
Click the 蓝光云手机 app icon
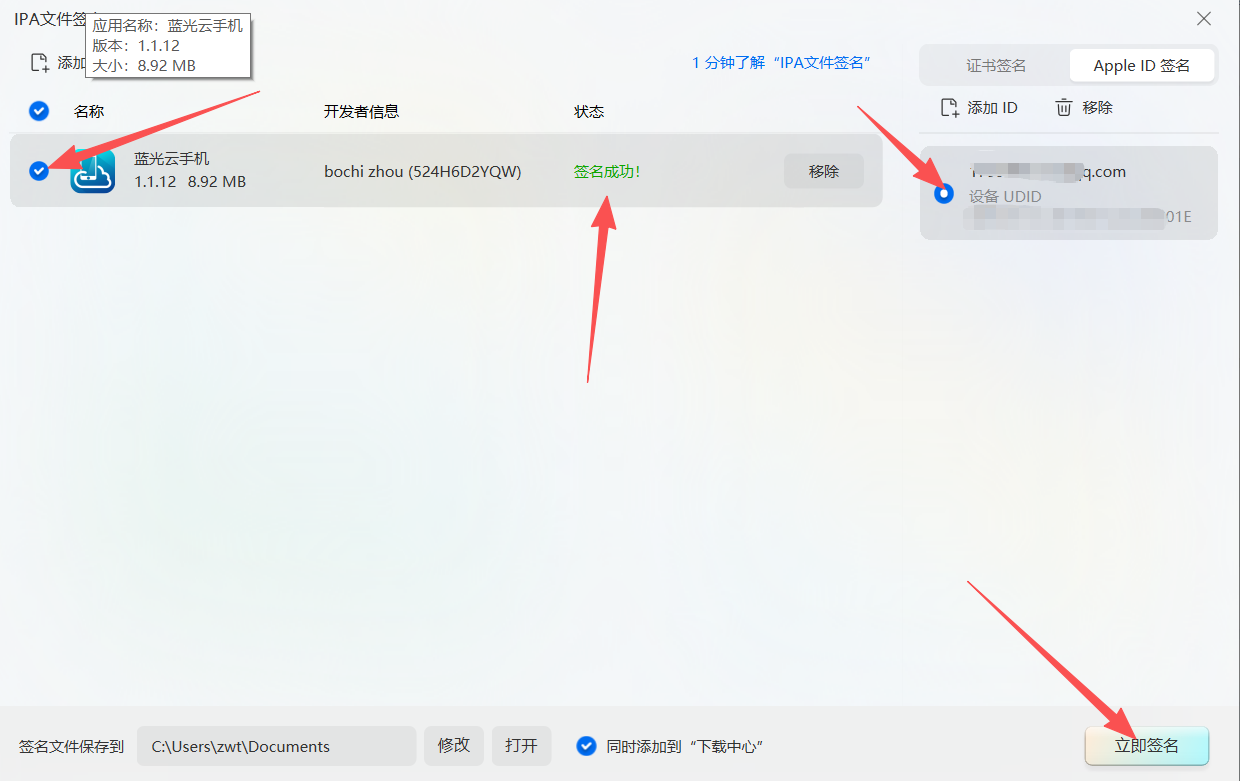[x=92, y=171]
